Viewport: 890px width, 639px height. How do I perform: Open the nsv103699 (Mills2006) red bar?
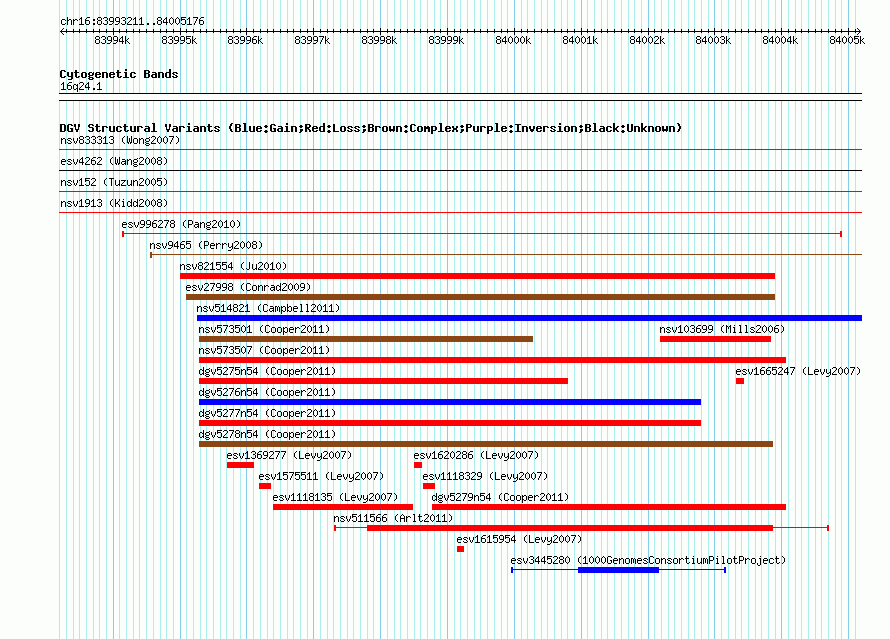pyautogui.click(x=715, y=339)
